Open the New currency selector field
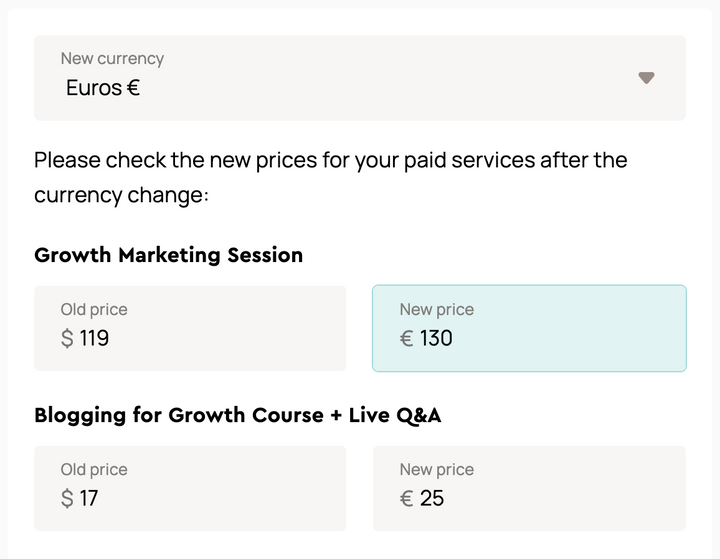720x559 pixels. pyautogui.click(x=360, y=78)
